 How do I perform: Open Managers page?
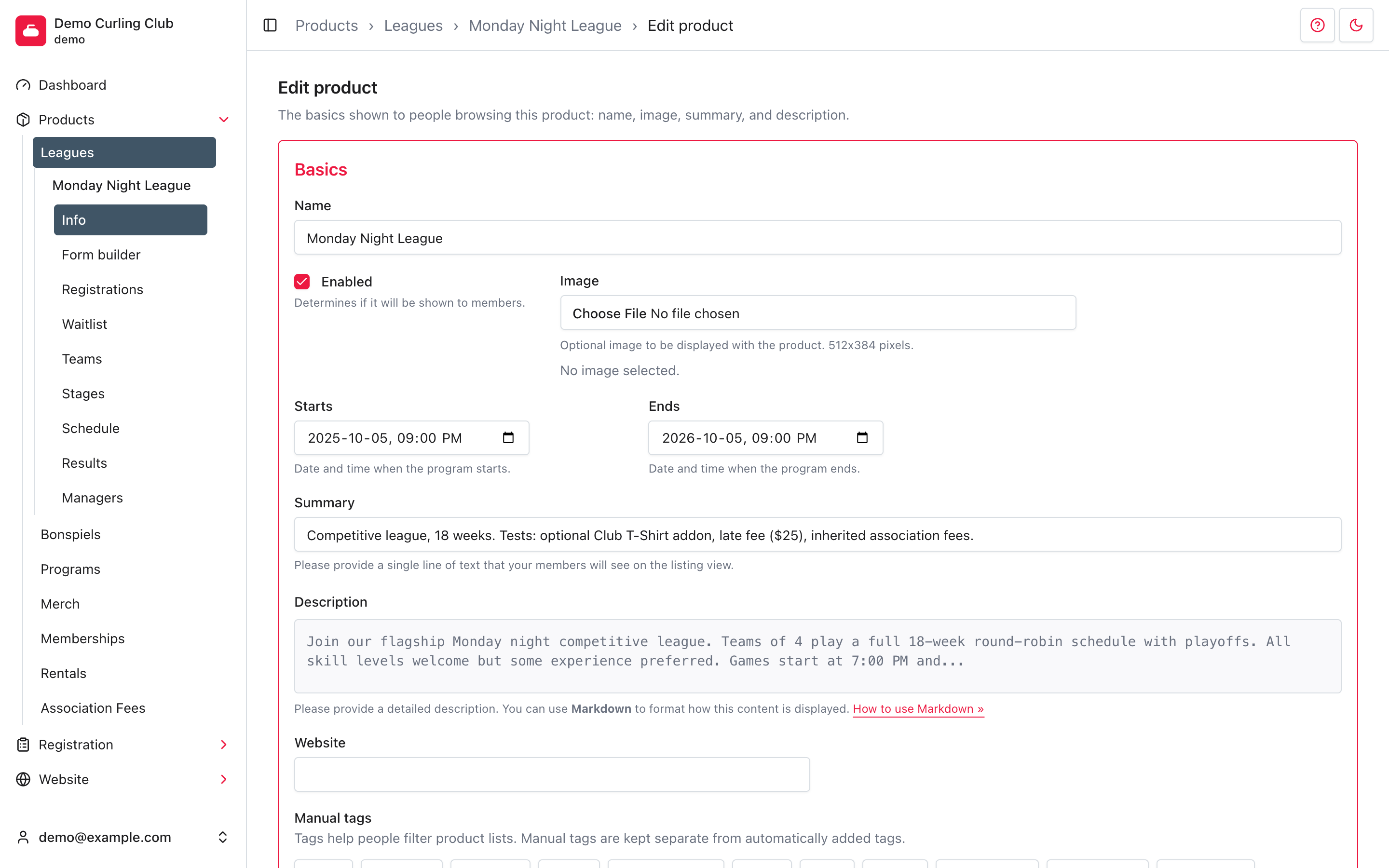tap(93, 498)
